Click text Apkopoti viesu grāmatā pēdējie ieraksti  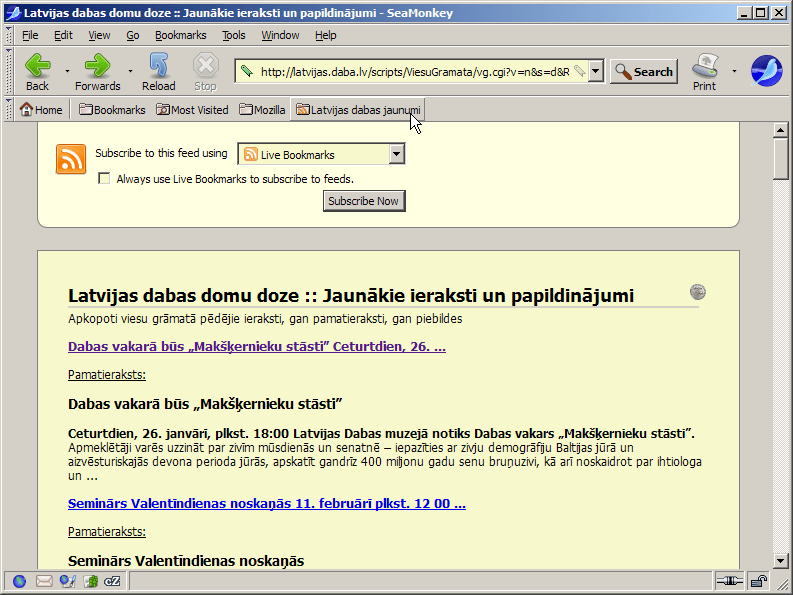click(x=265, y=319)
